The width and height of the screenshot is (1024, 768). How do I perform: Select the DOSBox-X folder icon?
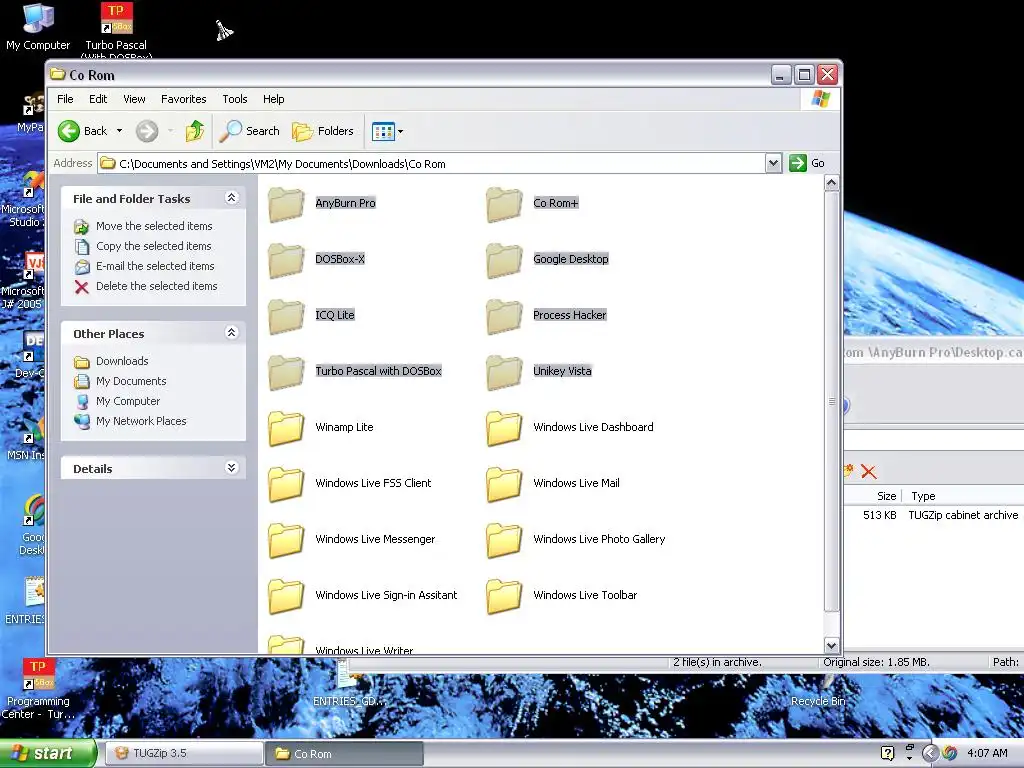point(286,260)
